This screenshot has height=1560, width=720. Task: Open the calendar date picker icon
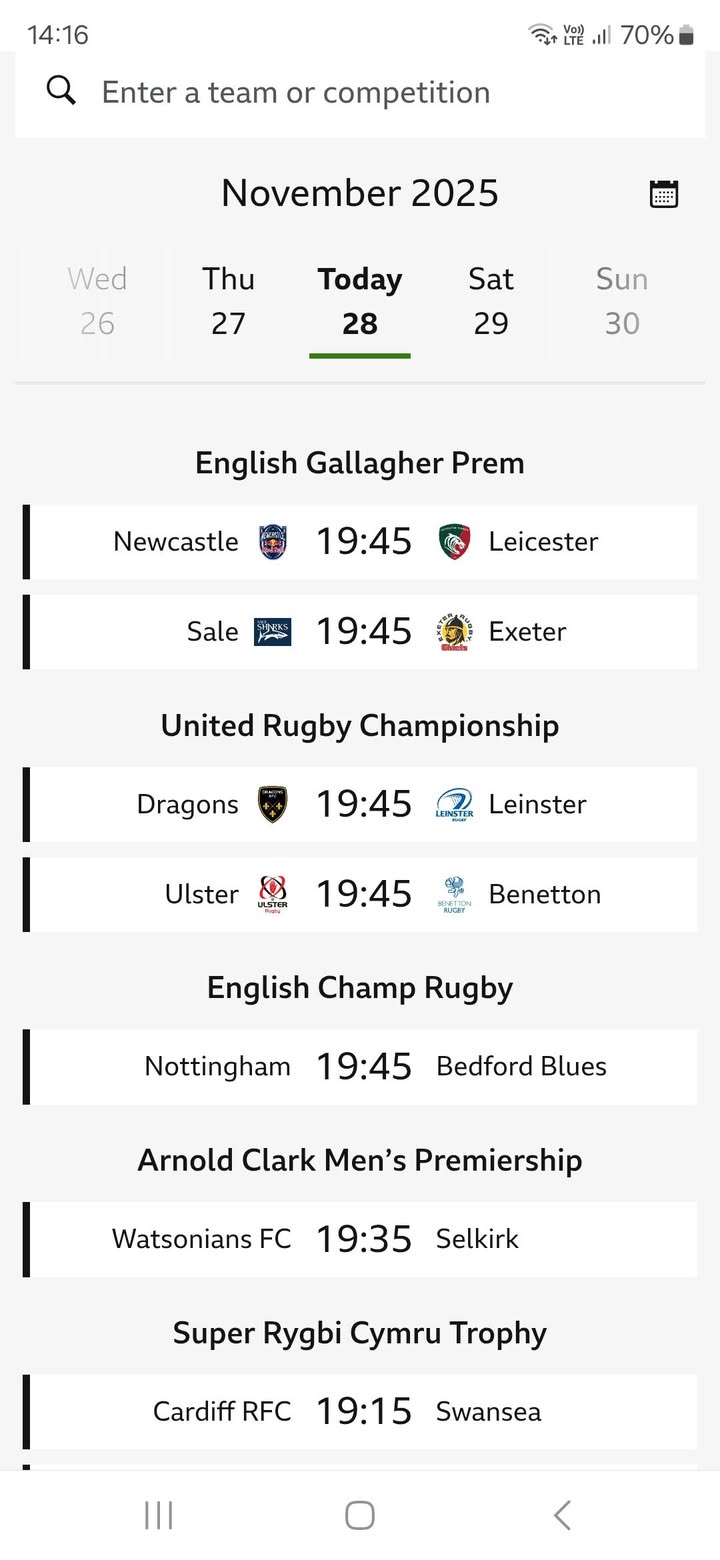pyautogui.click(x=664, y=193)
